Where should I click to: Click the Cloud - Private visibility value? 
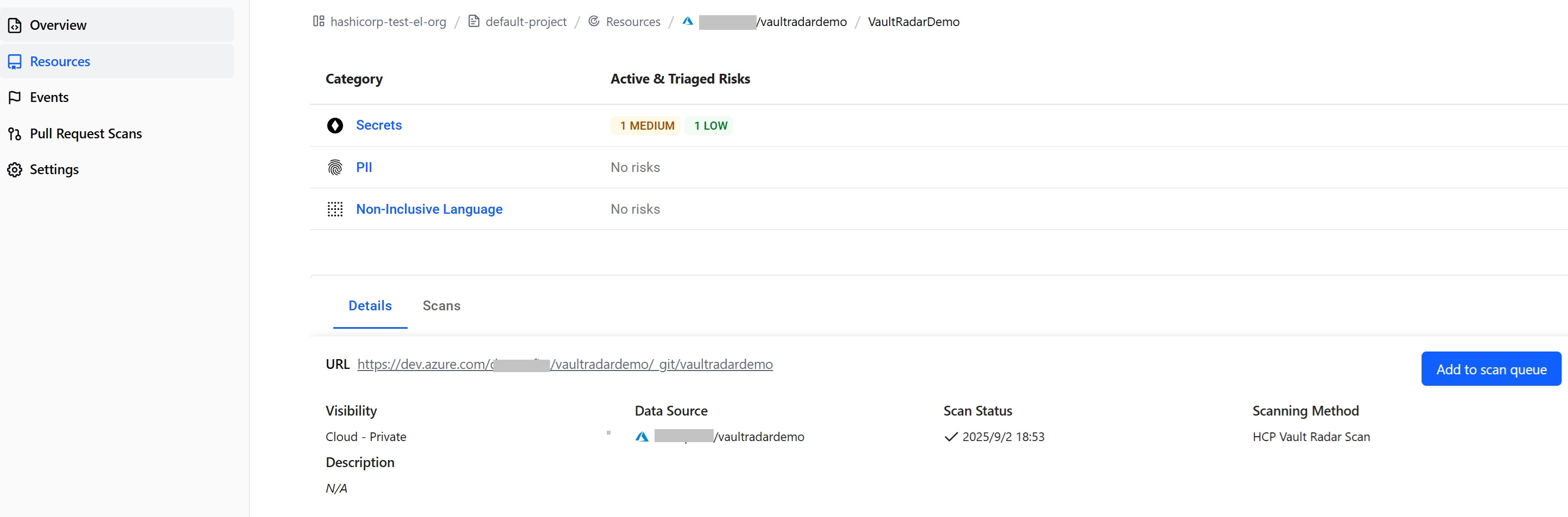click(366, 437)
